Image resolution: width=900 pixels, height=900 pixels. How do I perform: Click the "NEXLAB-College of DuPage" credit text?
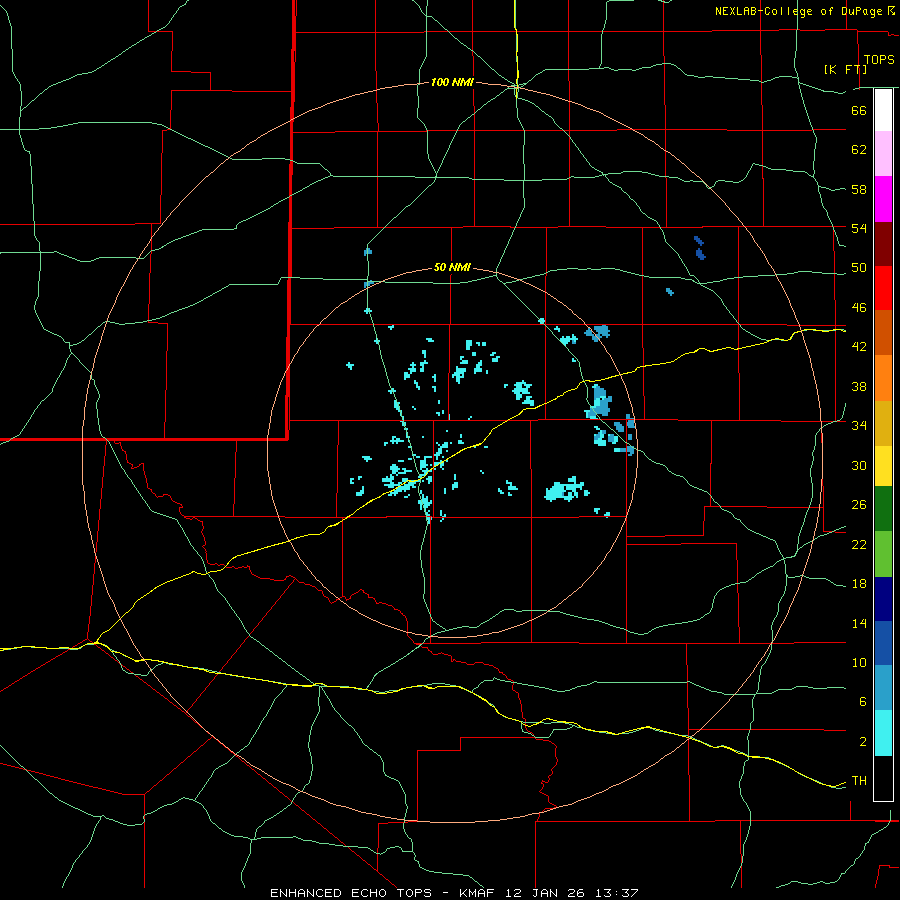point(798,11)
